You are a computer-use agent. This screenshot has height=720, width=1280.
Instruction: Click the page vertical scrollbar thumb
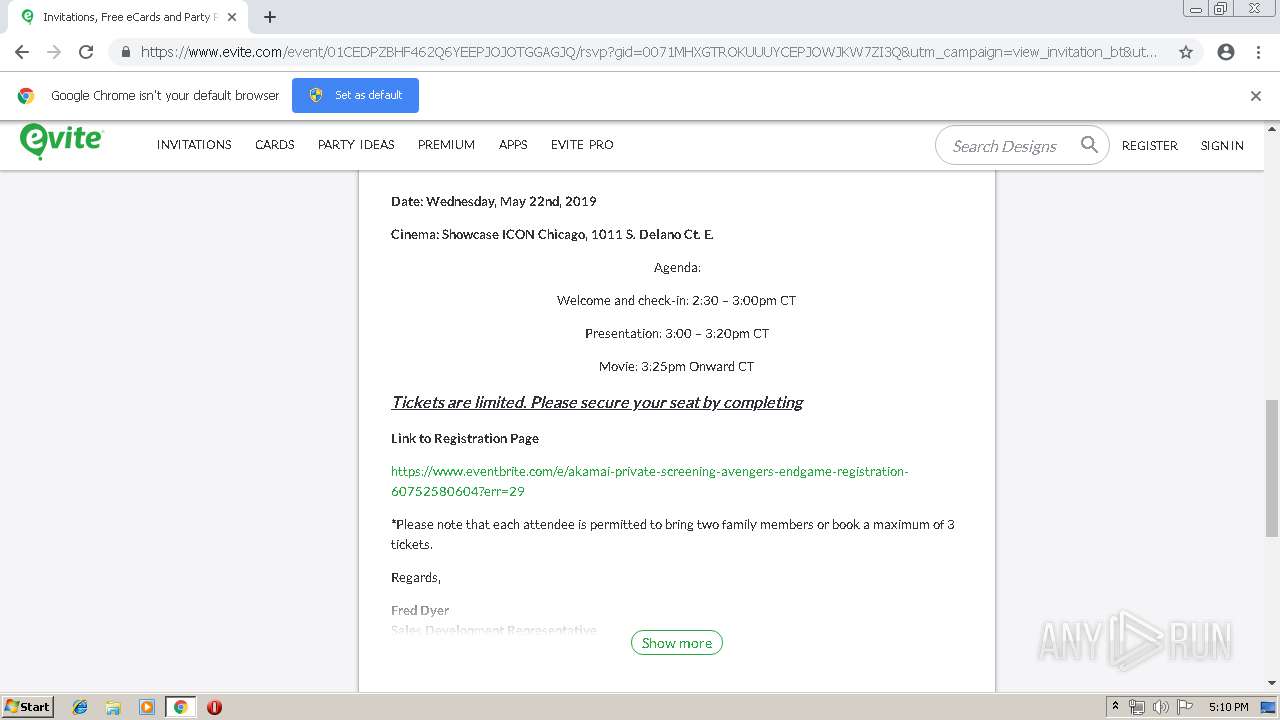[1272, 468]
